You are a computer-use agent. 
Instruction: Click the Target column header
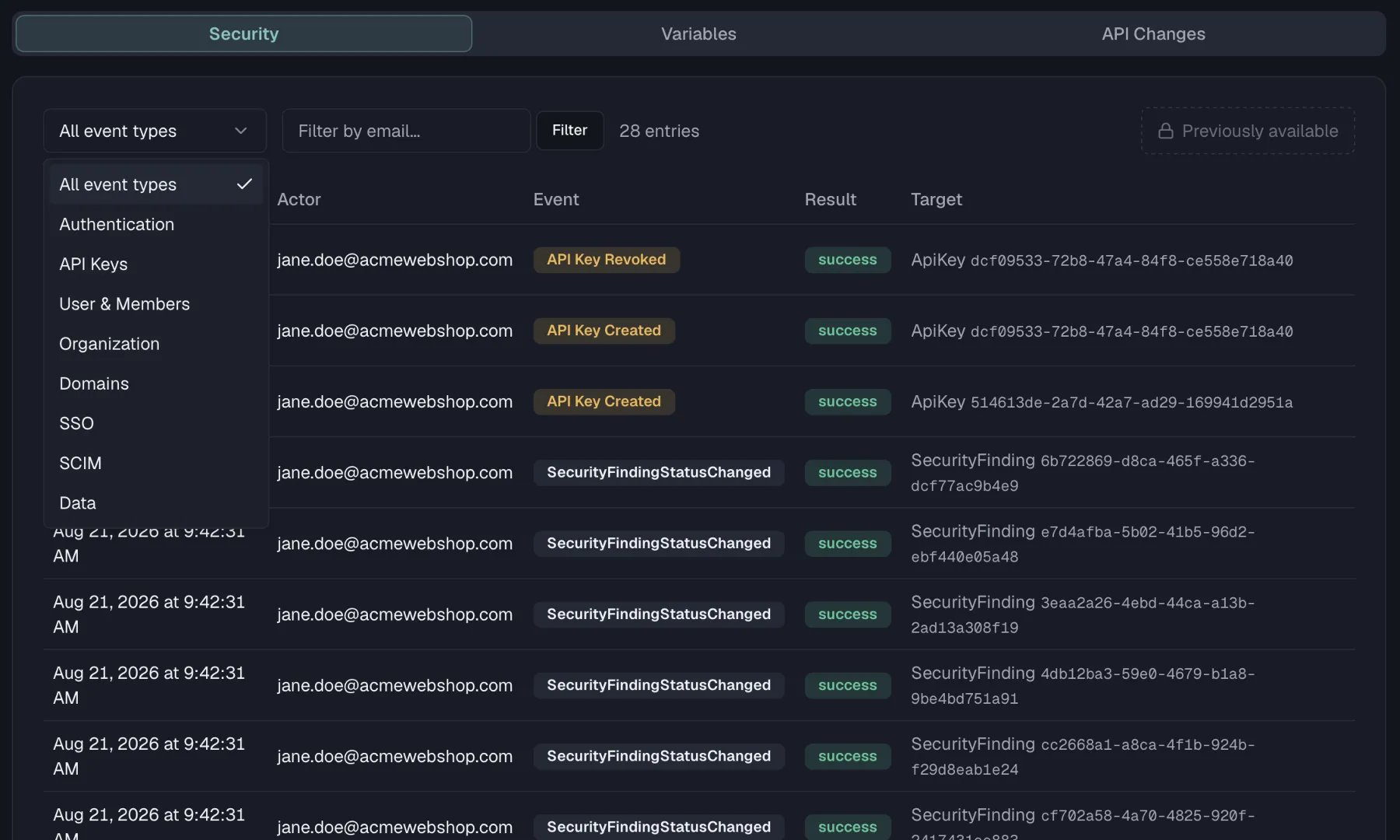936,199
